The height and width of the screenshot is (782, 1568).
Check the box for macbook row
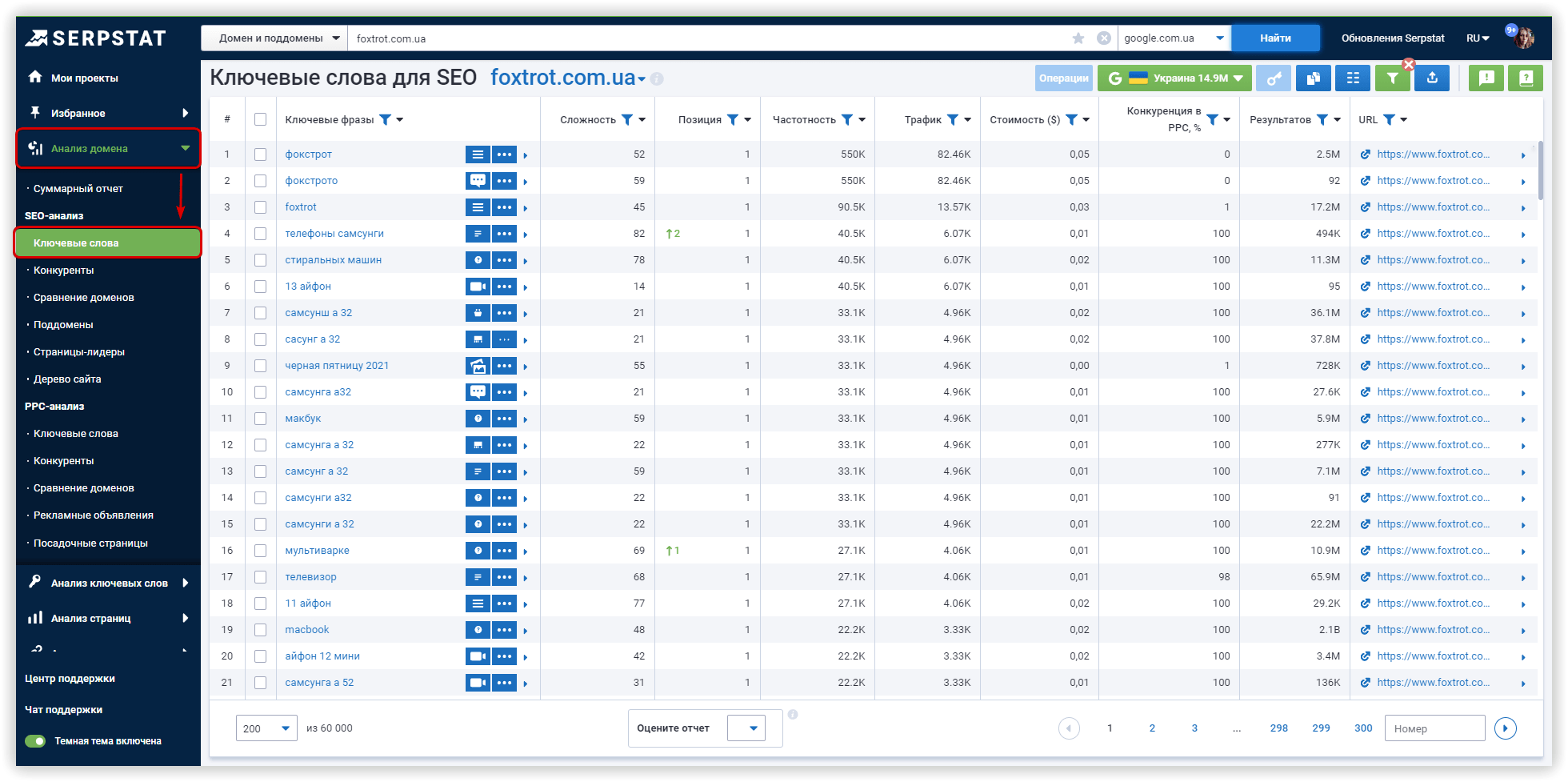pyautogui.click(x=260, y=630)
